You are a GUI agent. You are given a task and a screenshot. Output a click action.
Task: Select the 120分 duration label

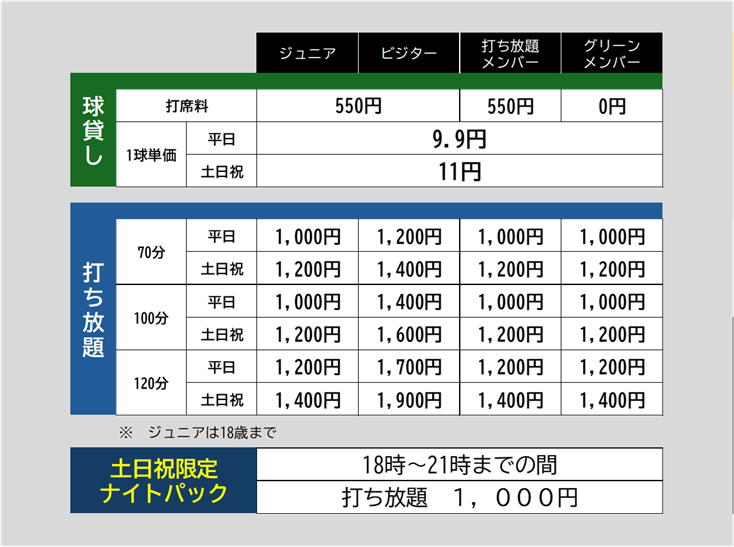point(151,383)
